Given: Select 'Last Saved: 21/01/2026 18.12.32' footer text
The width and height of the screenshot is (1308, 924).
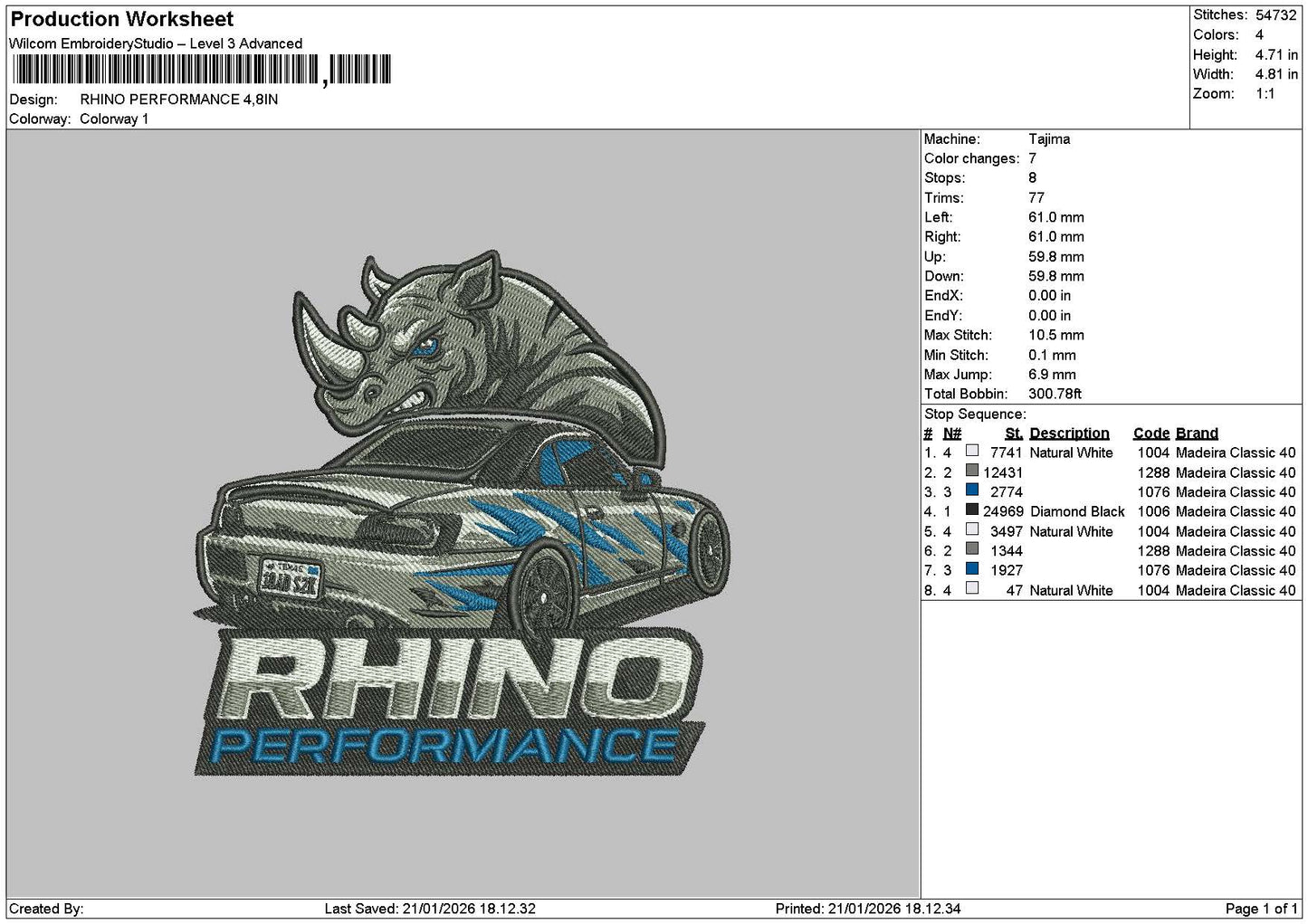Looking at the screenshot, I should 430,909.
